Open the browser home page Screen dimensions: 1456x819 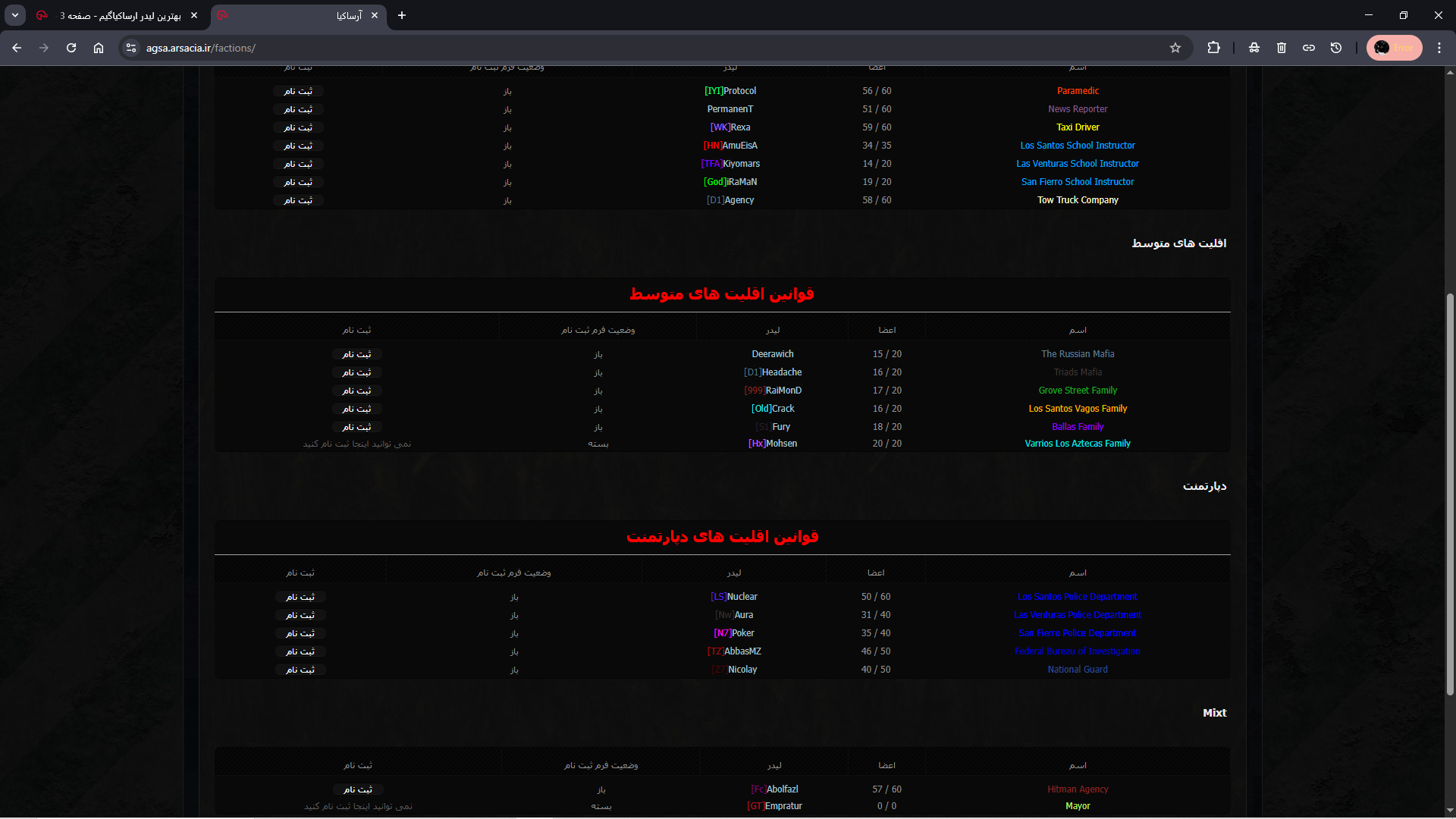(x=99, y=48)
